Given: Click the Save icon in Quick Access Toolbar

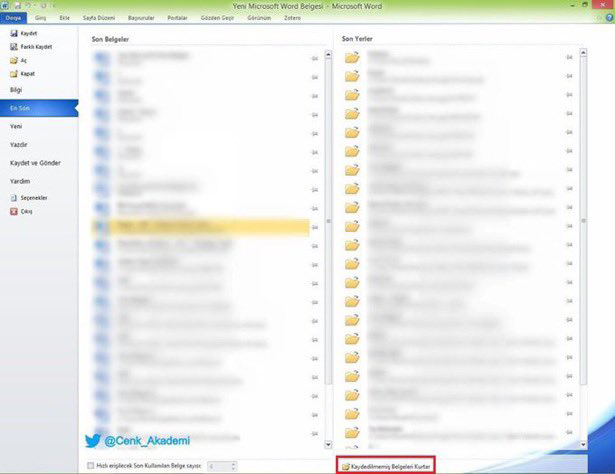Looking at the screenshot, I should [19, 5].
